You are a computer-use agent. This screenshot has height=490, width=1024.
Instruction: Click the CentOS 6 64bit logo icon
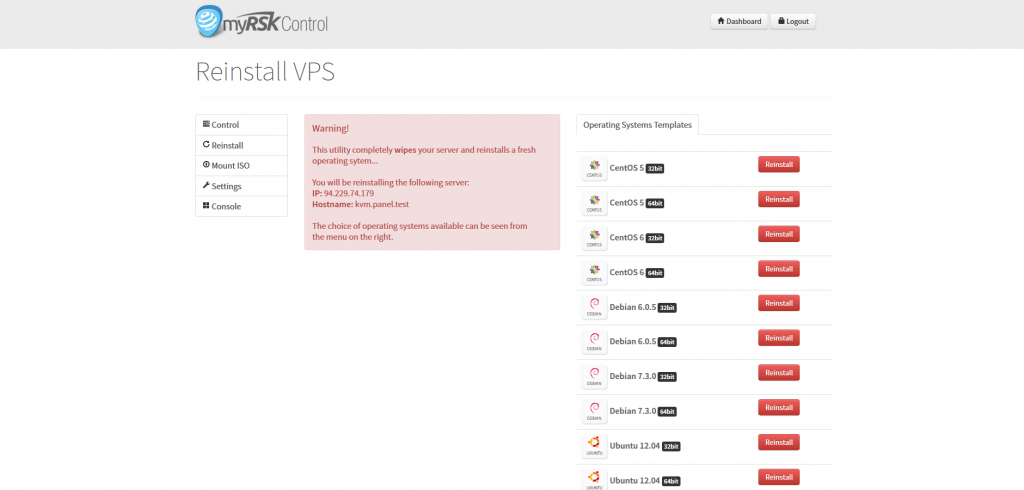(594, 272)
